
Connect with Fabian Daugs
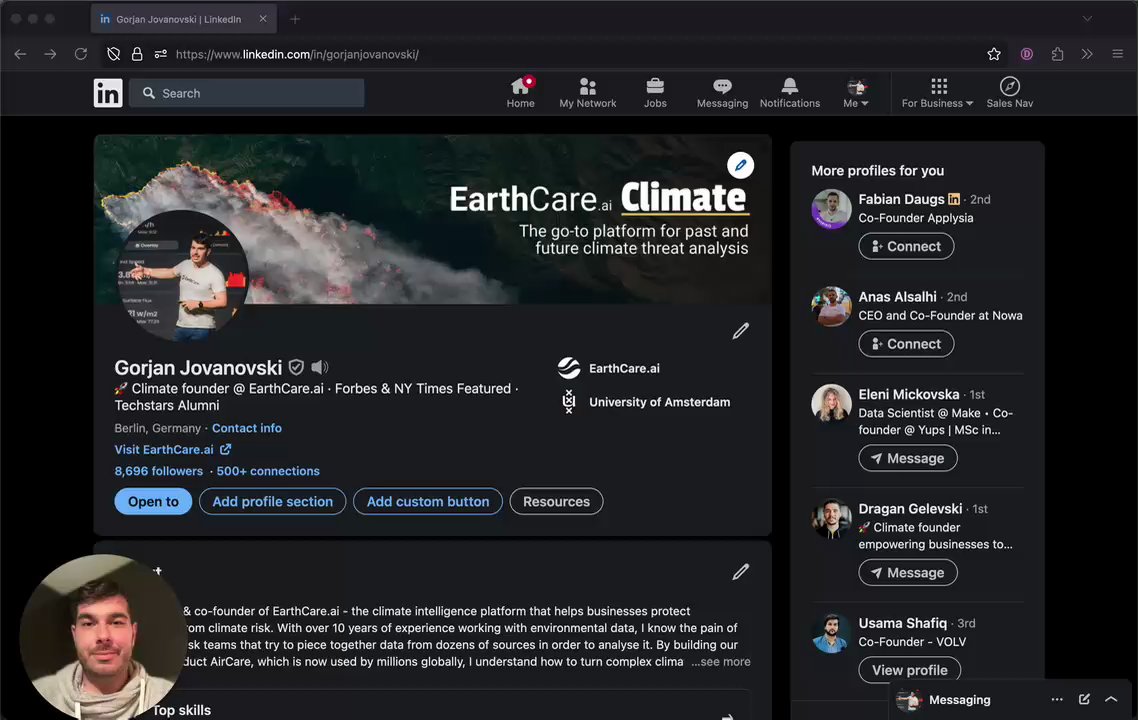click(906, 246)
